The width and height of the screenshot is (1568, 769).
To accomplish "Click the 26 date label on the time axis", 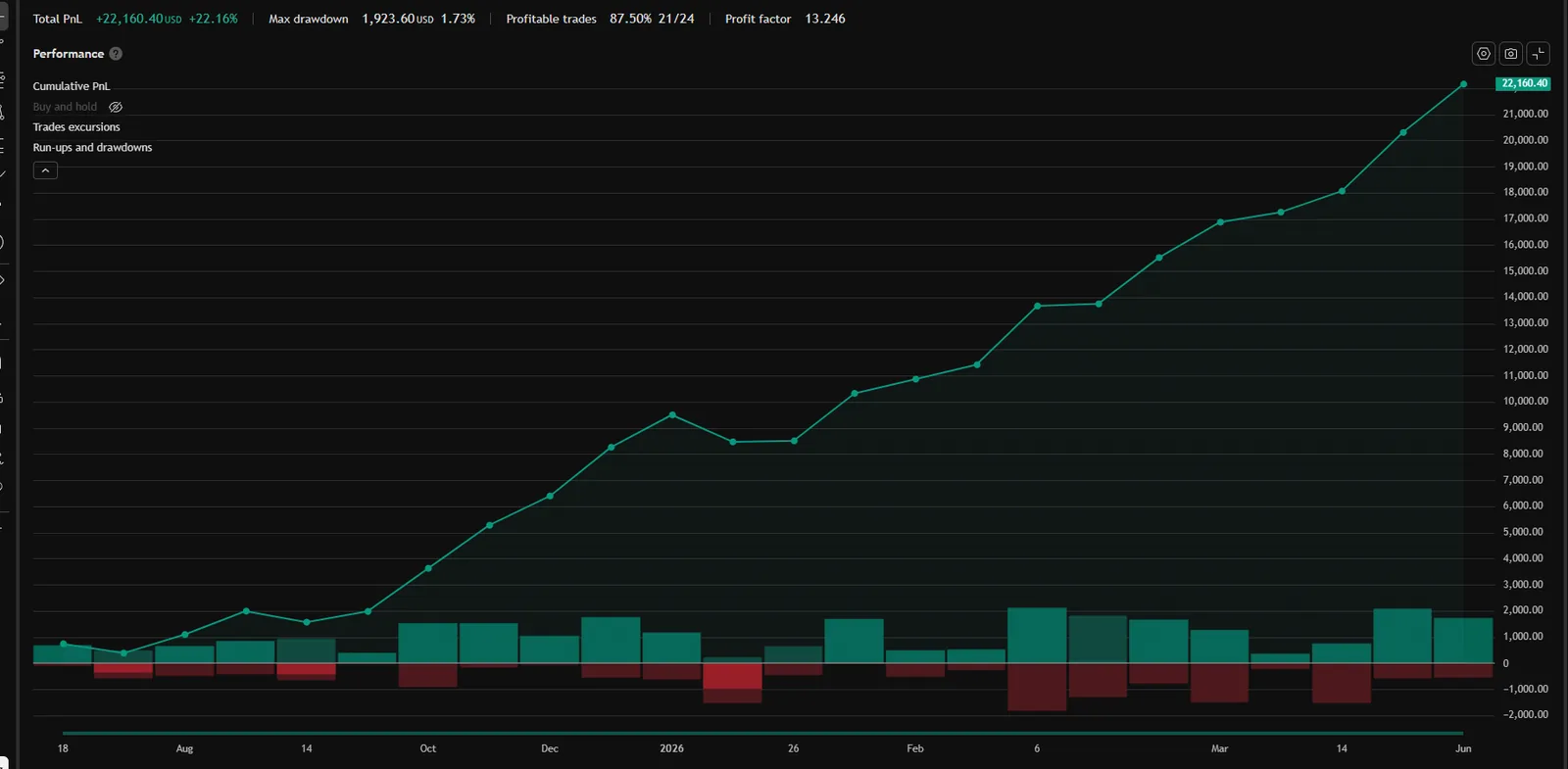I will [x=793, y=748].
